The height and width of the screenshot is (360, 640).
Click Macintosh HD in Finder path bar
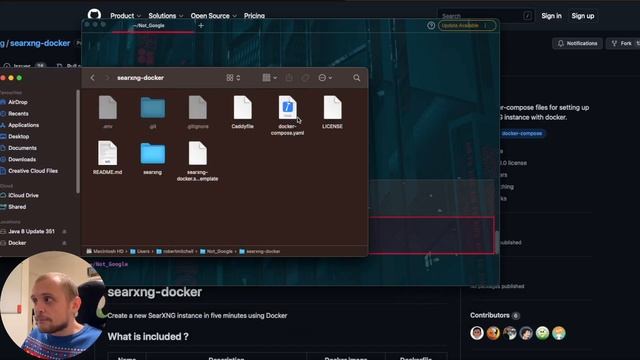coord(105,251)
